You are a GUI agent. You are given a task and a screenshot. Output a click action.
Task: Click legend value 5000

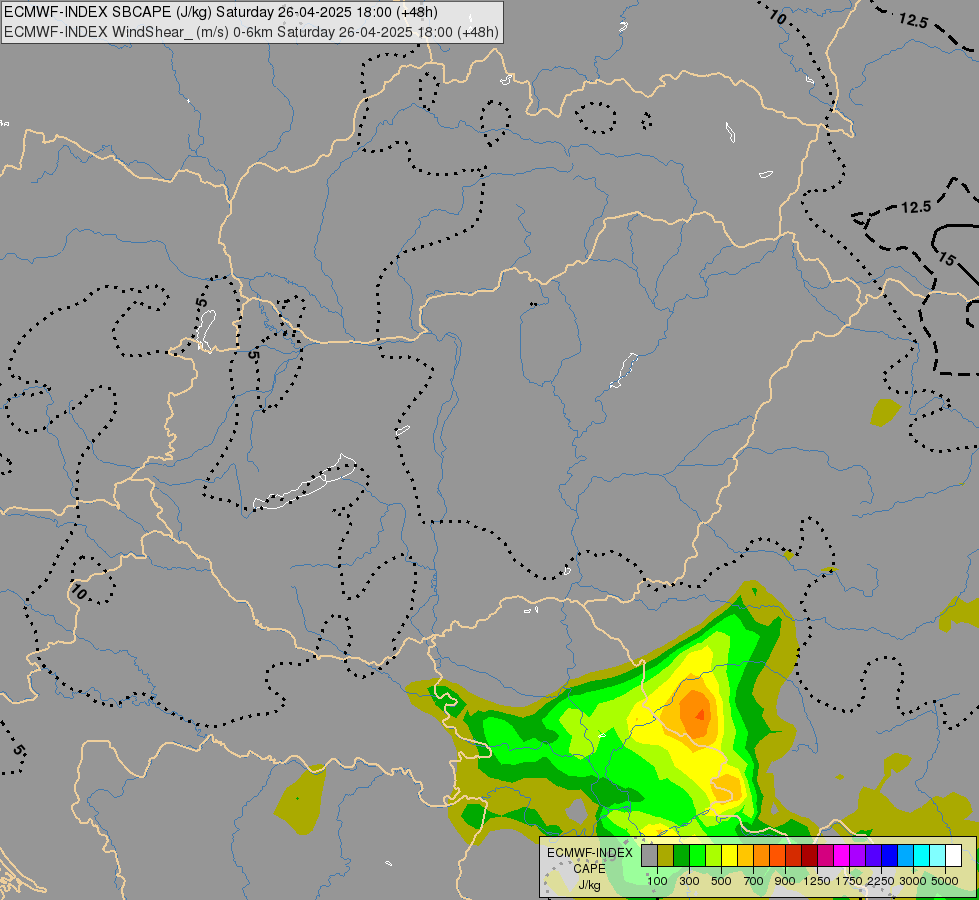pos(945,881)
